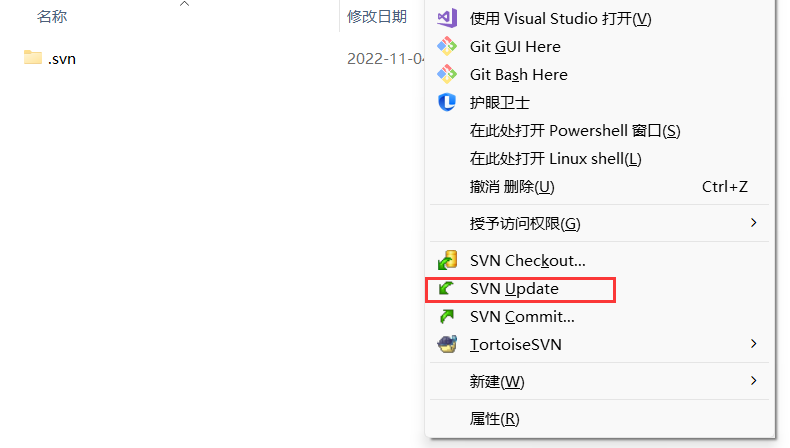Click the SVN Checkout icon
The width and height of the screenshot is (790, 448).
[447, 261]
